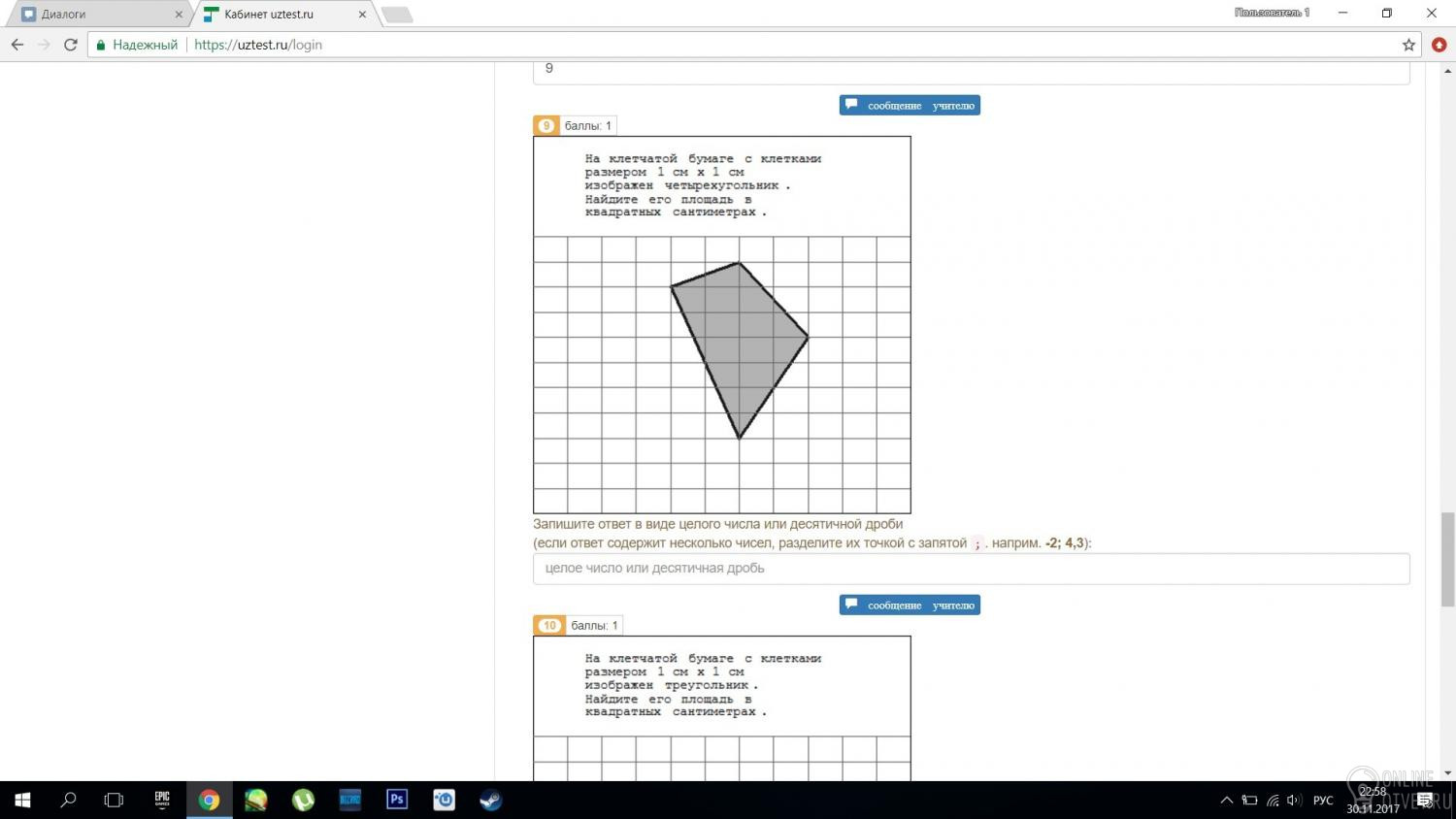Open the Wi-Fi network icon in the tray
The width and height of the screenshot is (1456, 819).
pos(1273,801)
